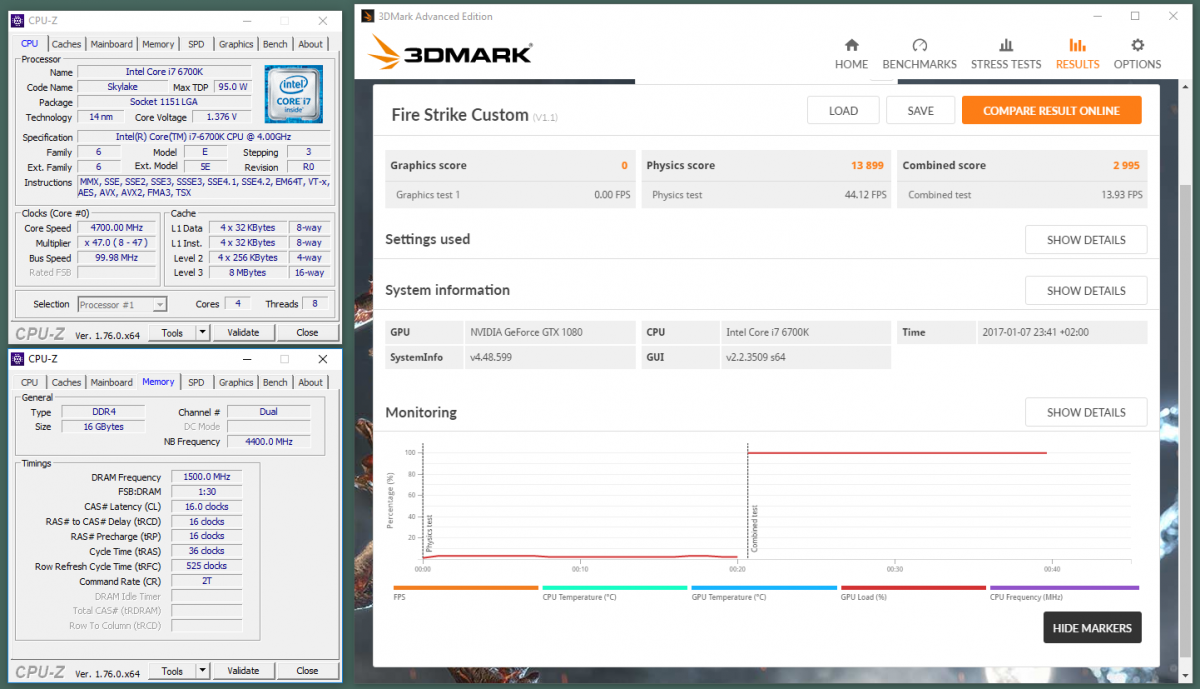
Task: Click the Intel Core i7 logo badge
Action: (x=293, y=94)
